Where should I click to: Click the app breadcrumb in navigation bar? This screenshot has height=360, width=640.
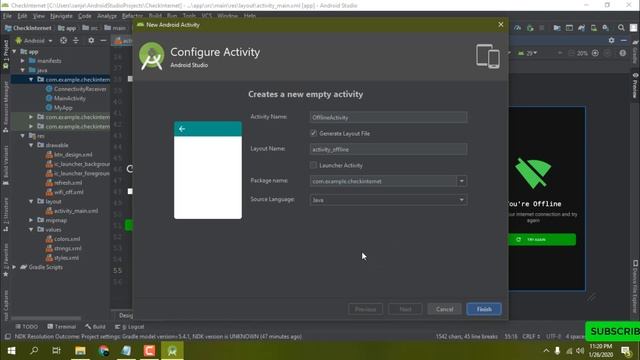tap(67, 28)
